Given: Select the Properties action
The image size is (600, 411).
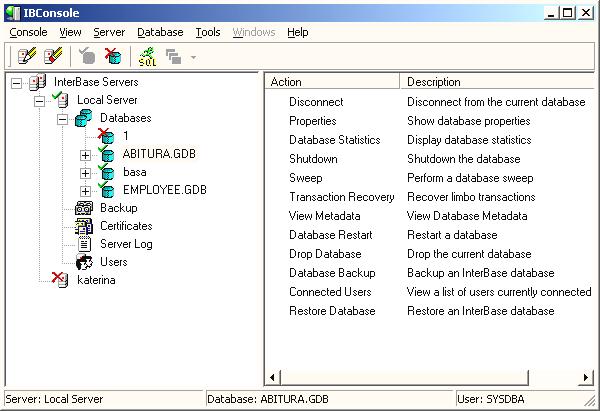Looking at the screenshot, I should coord(313,121).
